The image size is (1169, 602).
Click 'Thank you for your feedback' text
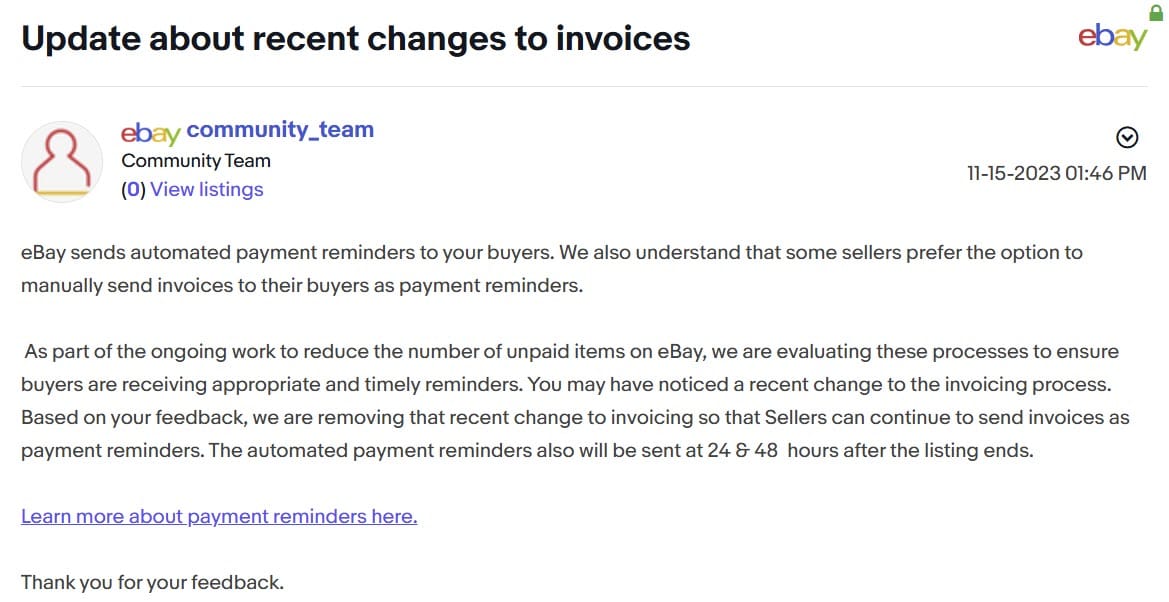pos(152,581)
